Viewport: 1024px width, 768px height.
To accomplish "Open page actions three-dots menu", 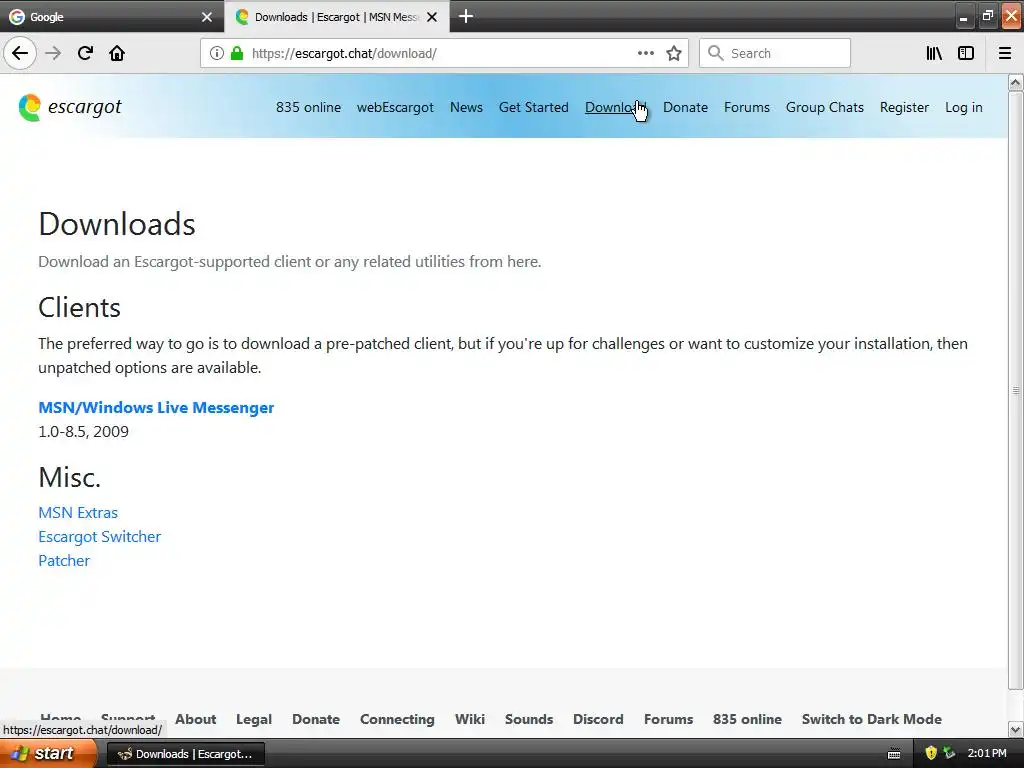I will click(x=645, y=53).
